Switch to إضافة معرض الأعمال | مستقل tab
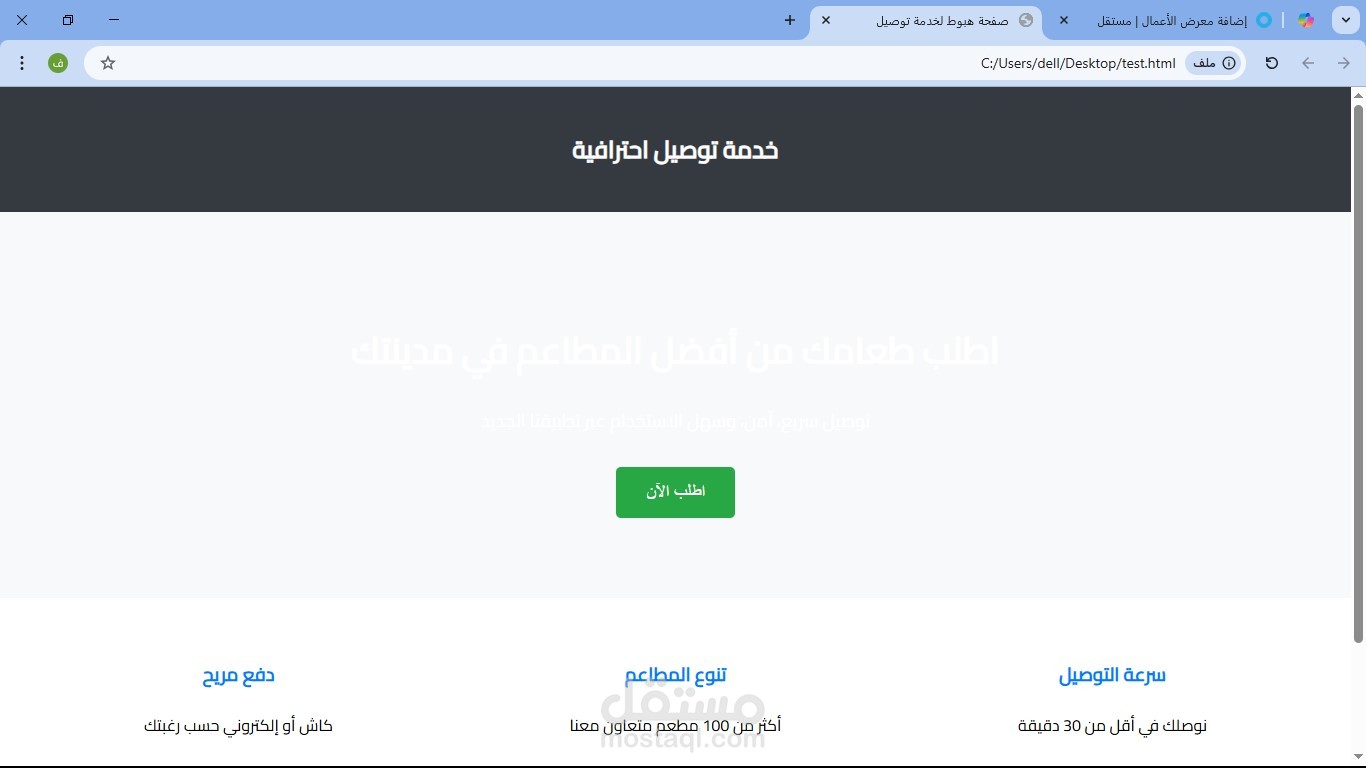1366x768 pixels. 1164,21
